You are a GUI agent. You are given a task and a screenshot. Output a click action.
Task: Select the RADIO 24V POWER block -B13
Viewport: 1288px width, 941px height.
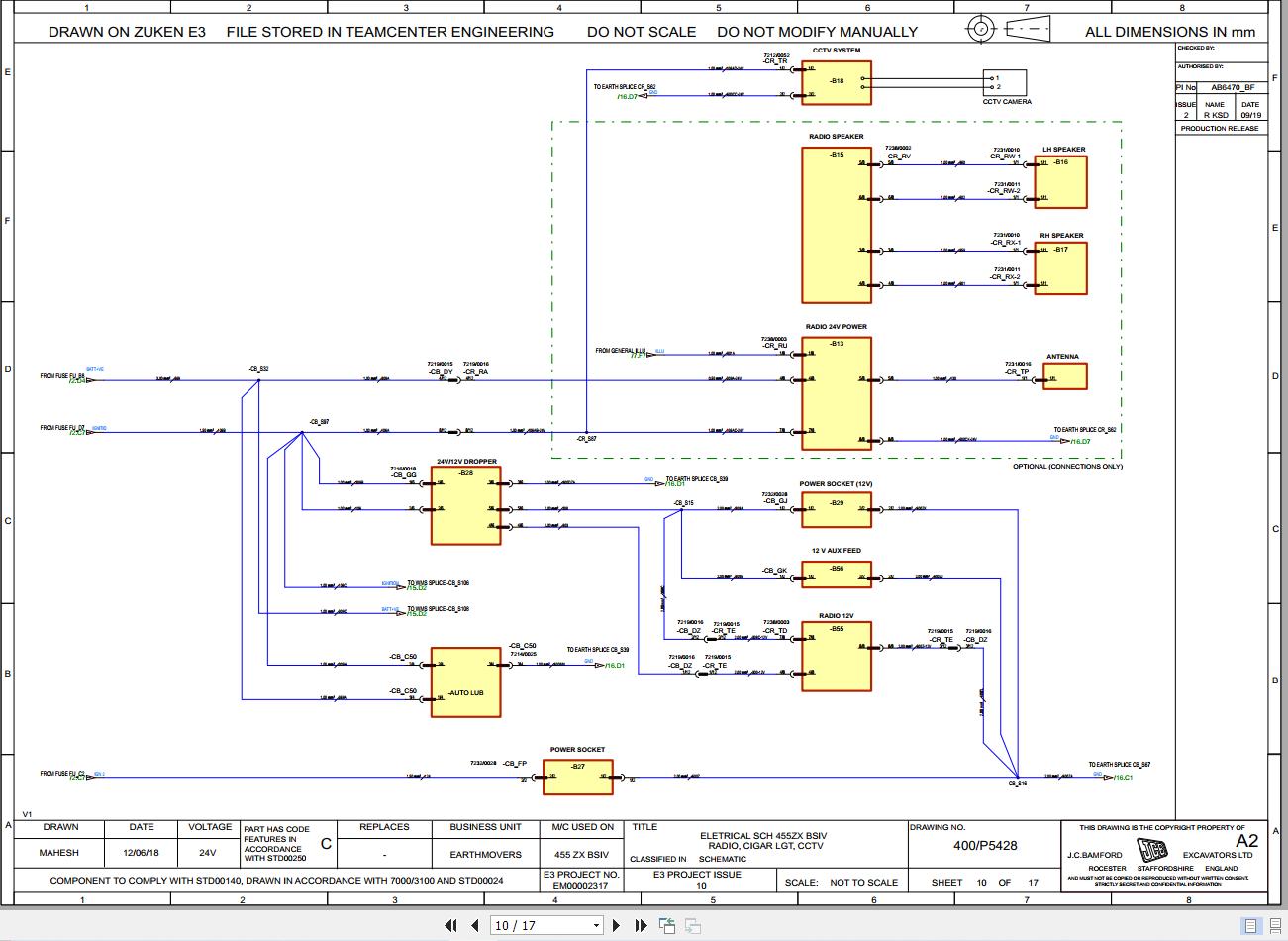coord(837,391)
